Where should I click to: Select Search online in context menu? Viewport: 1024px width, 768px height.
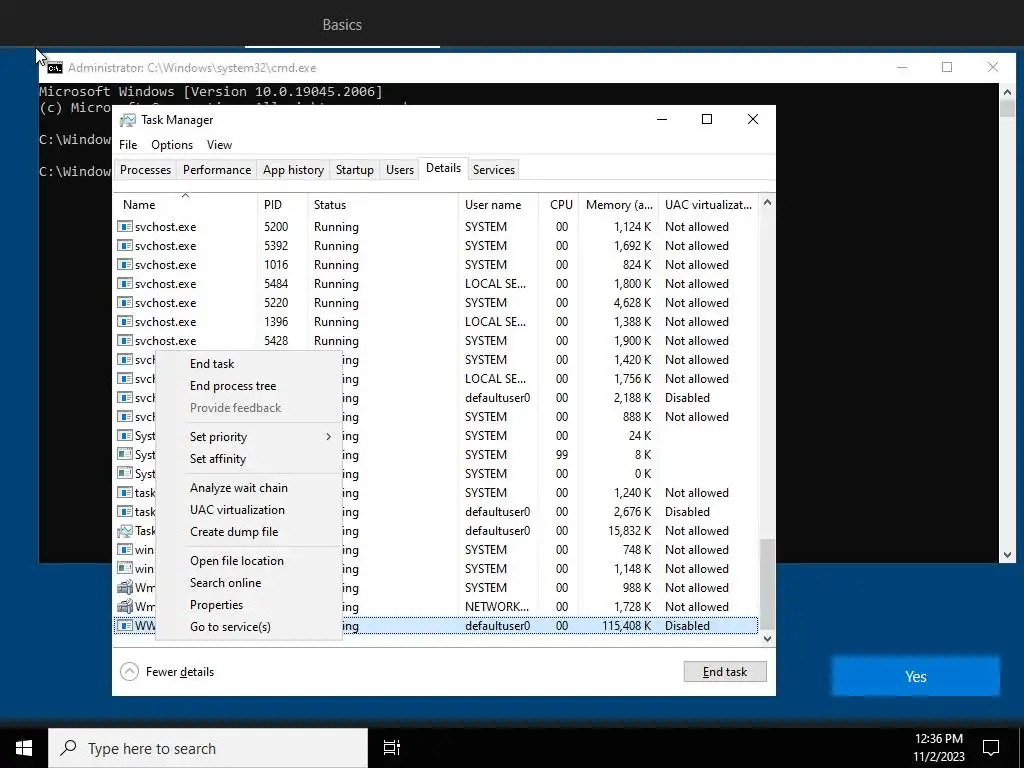tap(225, 583)
